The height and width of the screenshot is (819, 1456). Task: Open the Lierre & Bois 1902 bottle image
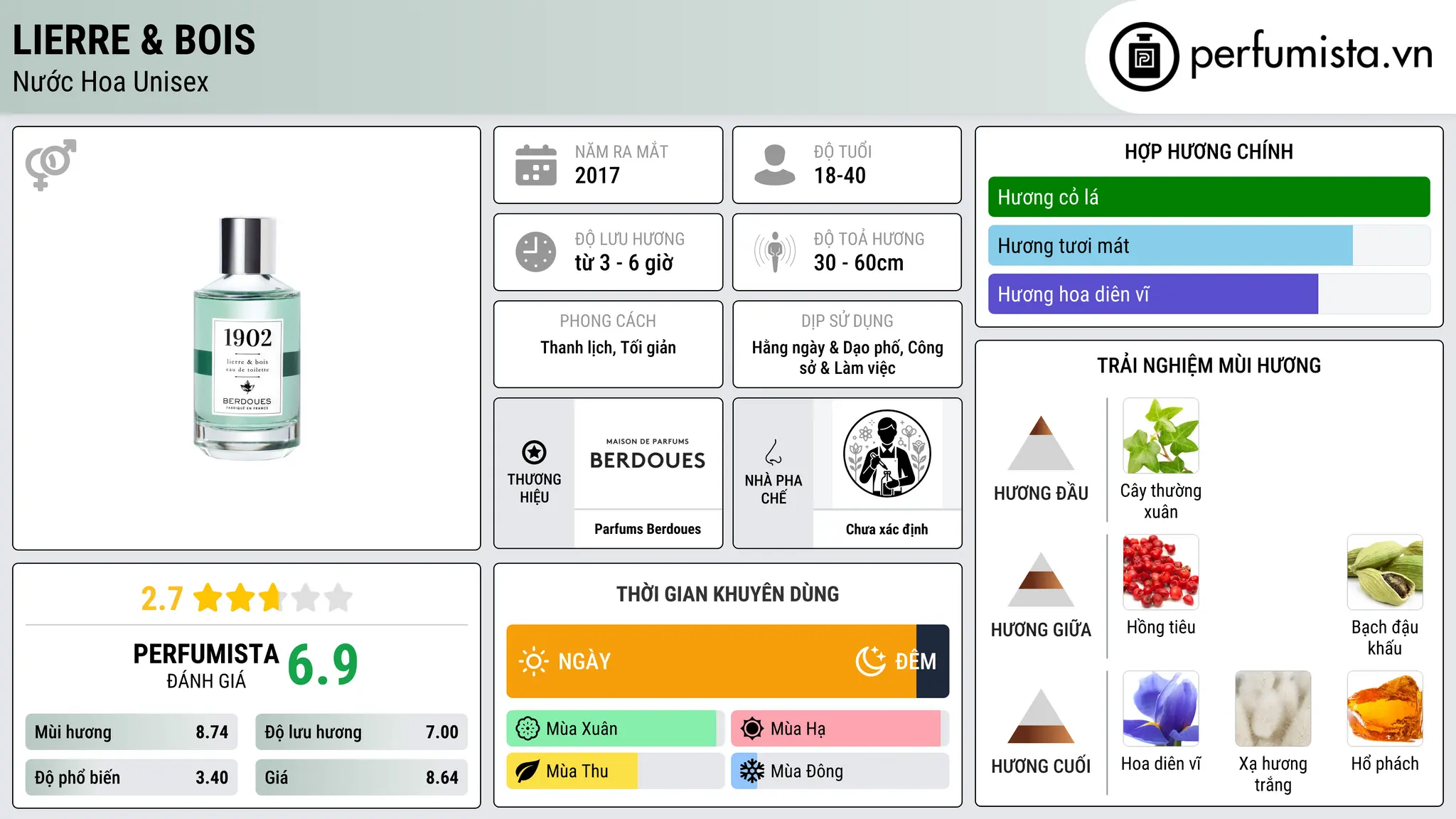[247, 338]
